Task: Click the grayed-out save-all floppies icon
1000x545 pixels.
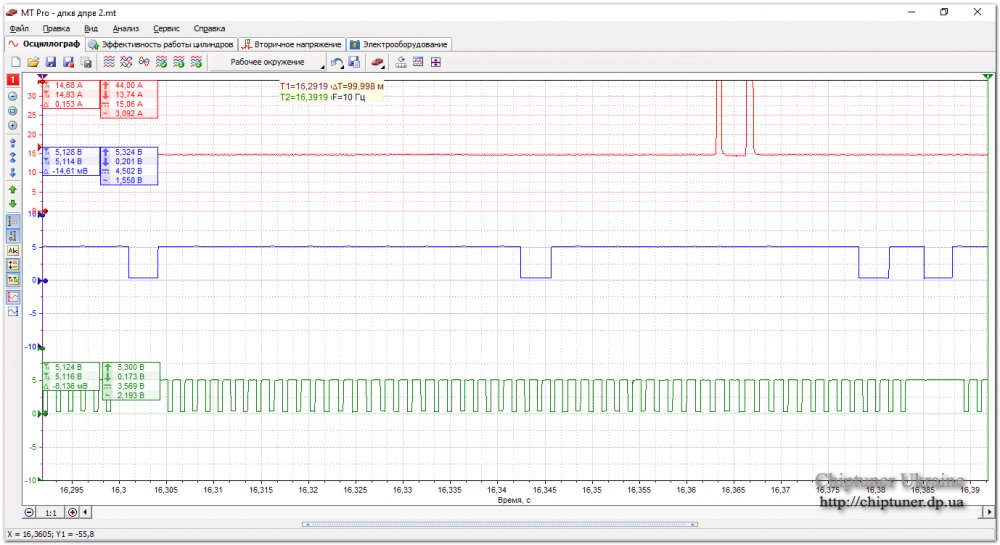Action: (x=86, y=62)
